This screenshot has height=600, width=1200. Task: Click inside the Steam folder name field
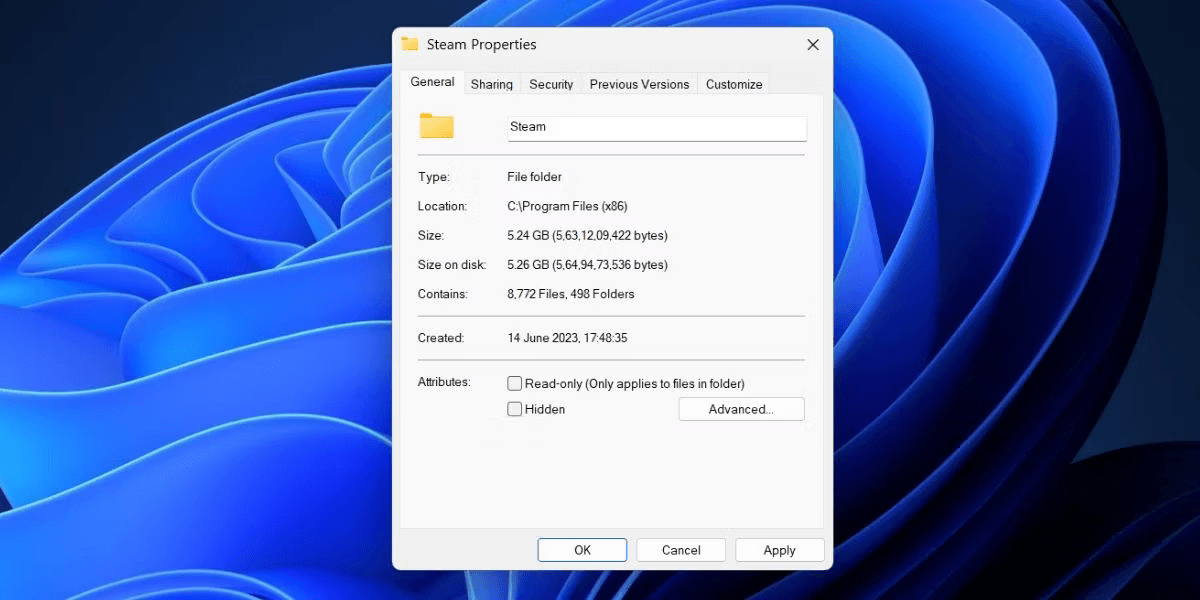click(x=656, y=128)
